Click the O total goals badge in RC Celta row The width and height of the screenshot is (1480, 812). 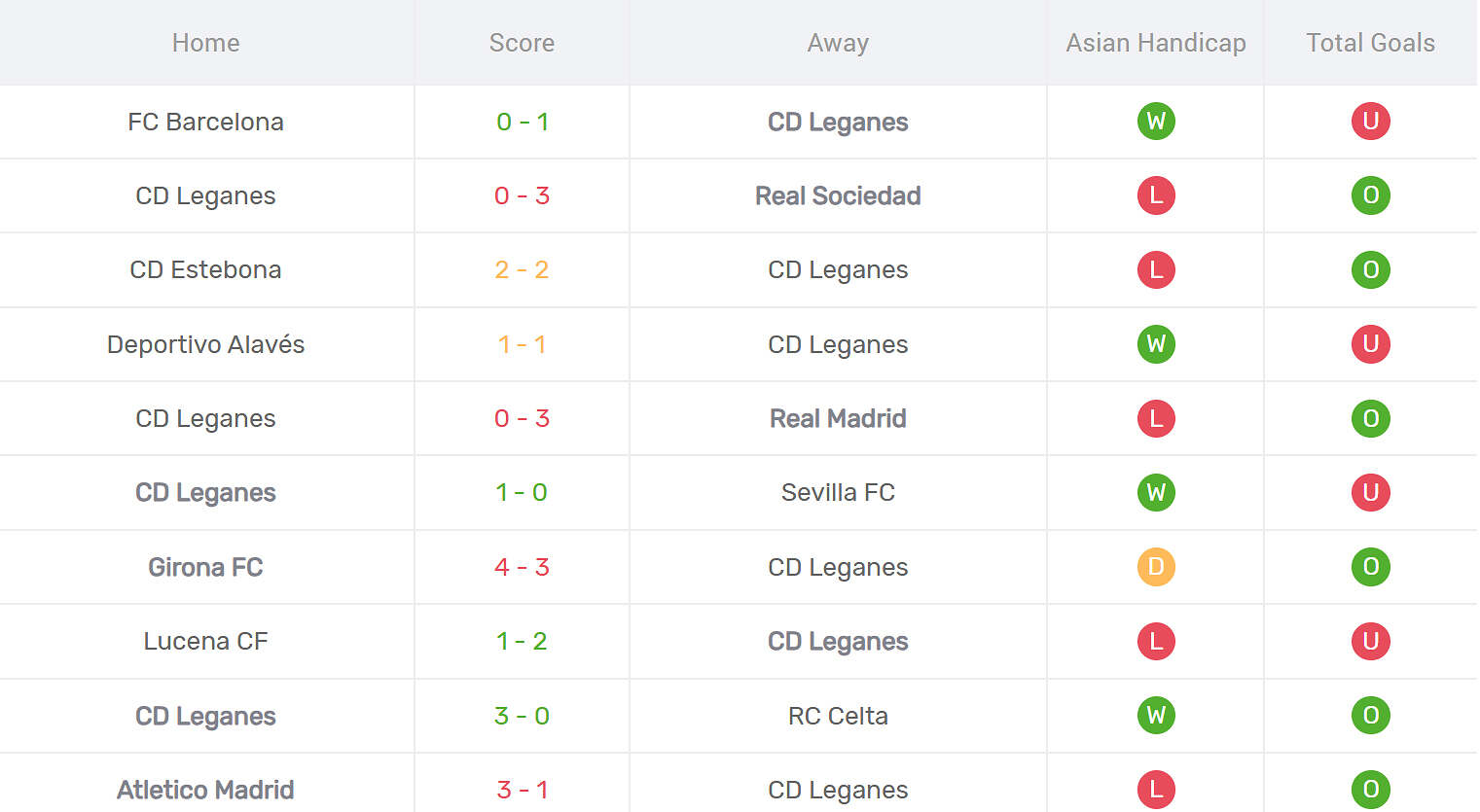click(x=1370, y=716)
